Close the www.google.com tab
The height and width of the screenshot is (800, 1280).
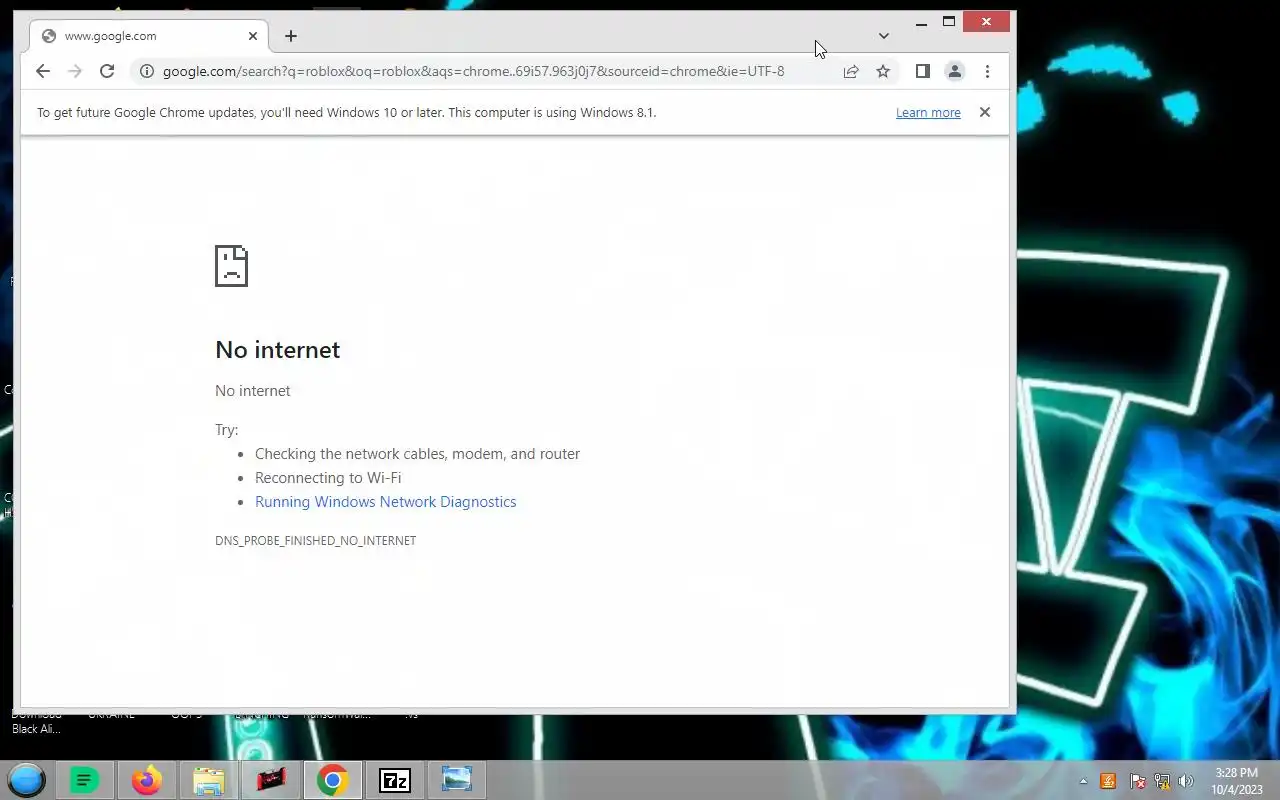point(253,36)
